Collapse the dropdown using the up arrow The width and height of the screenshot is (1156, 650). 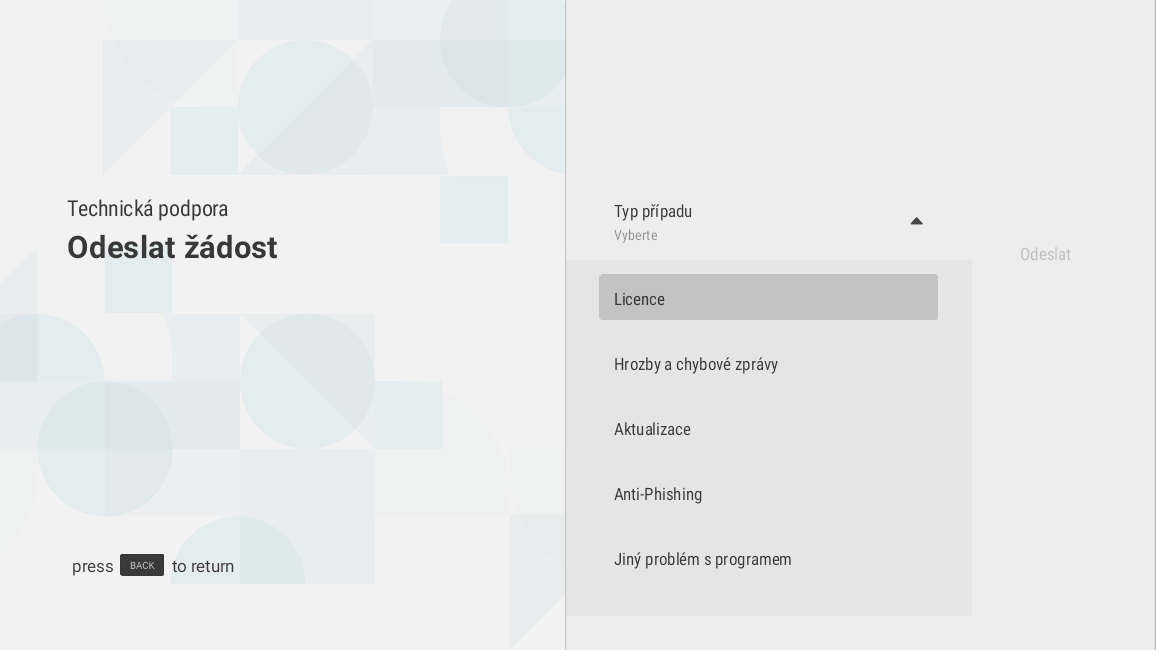click(x=916, y=221)
